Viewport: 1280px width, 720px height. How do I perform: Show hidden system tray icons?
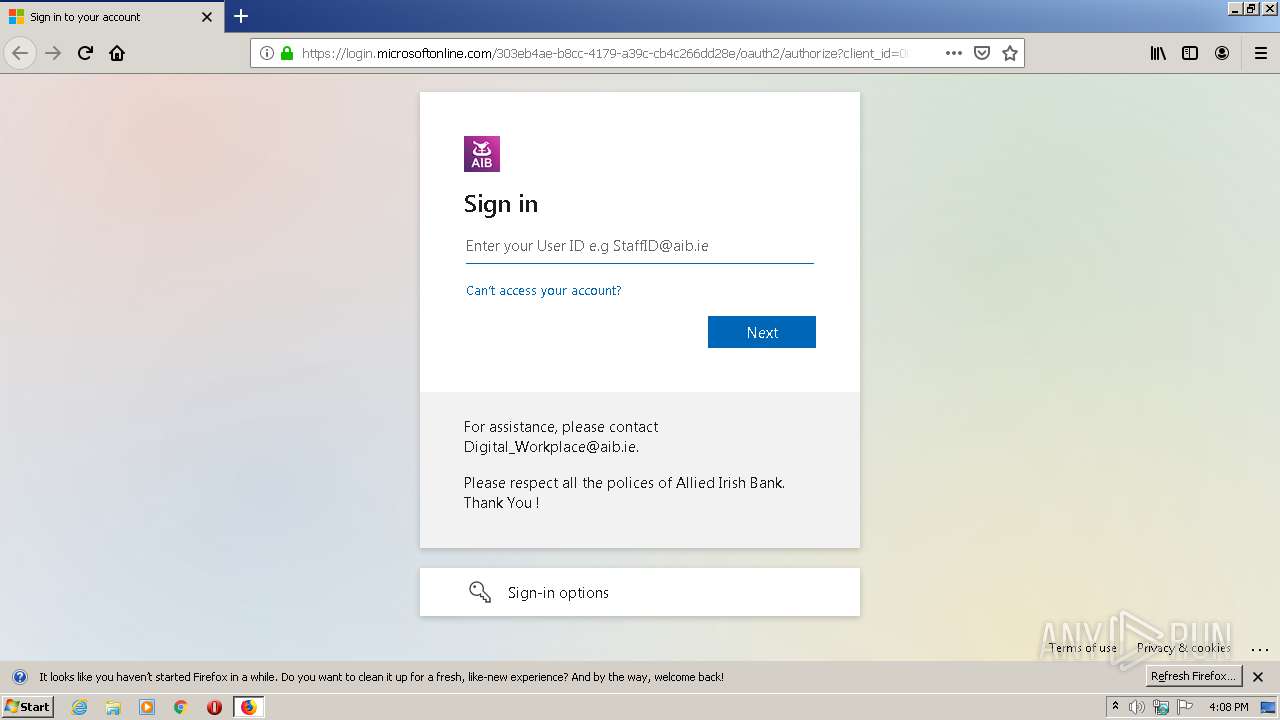click(x=1115, y=707)
